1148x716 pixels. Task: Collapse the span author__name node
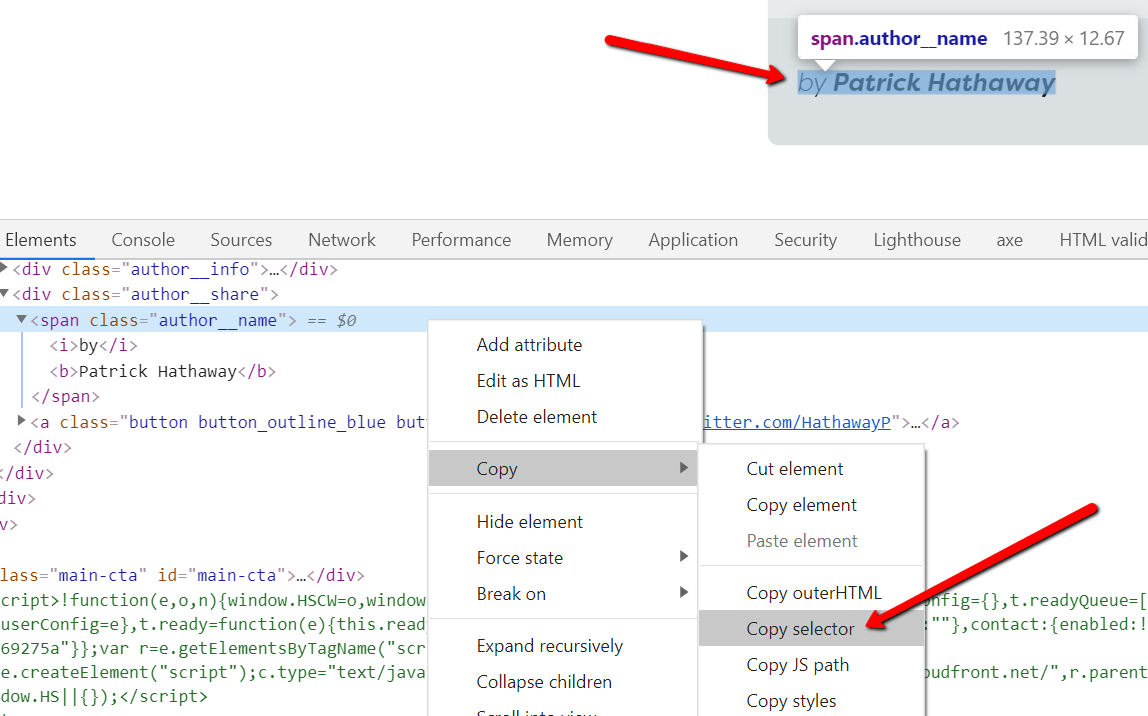click(x=22, y=320)
